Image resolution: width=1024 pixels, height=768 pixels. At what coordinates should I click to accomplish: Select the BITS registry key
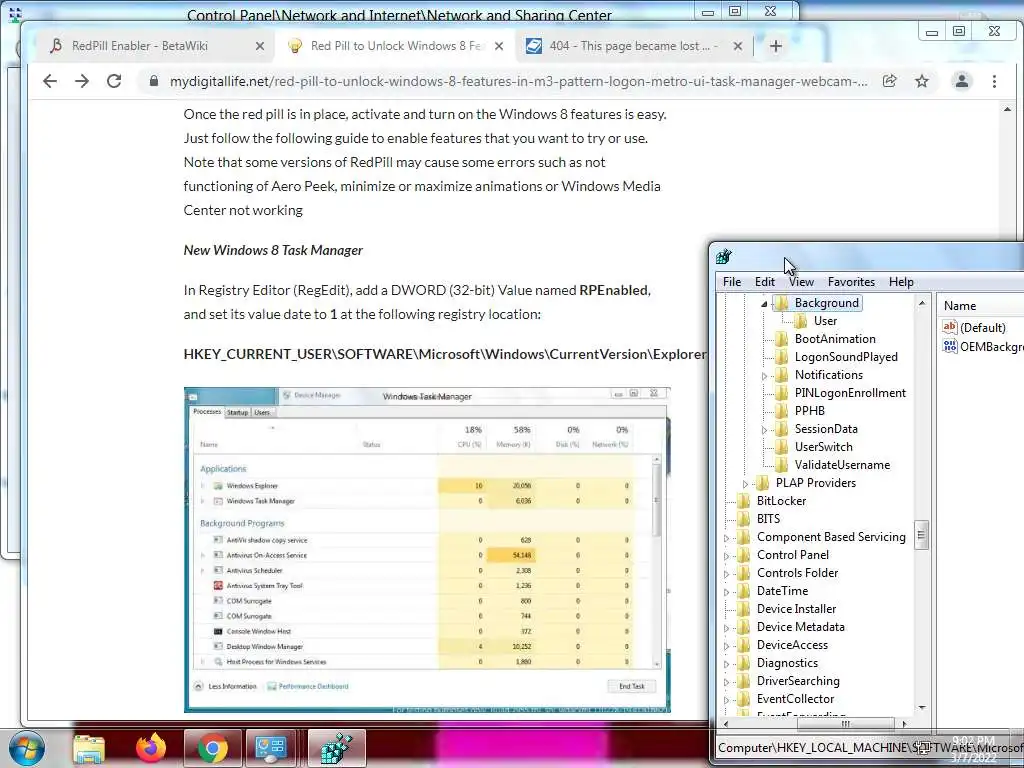tap(768, 519)
